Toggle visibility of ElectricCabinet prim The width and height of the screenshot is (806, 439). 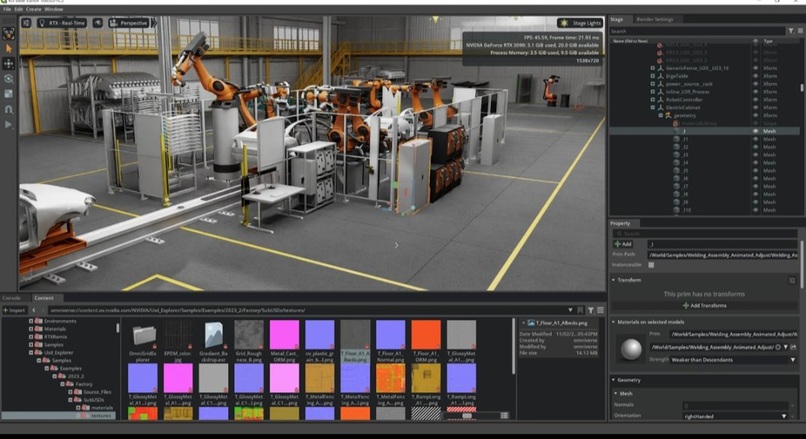[x=755, y=107]
